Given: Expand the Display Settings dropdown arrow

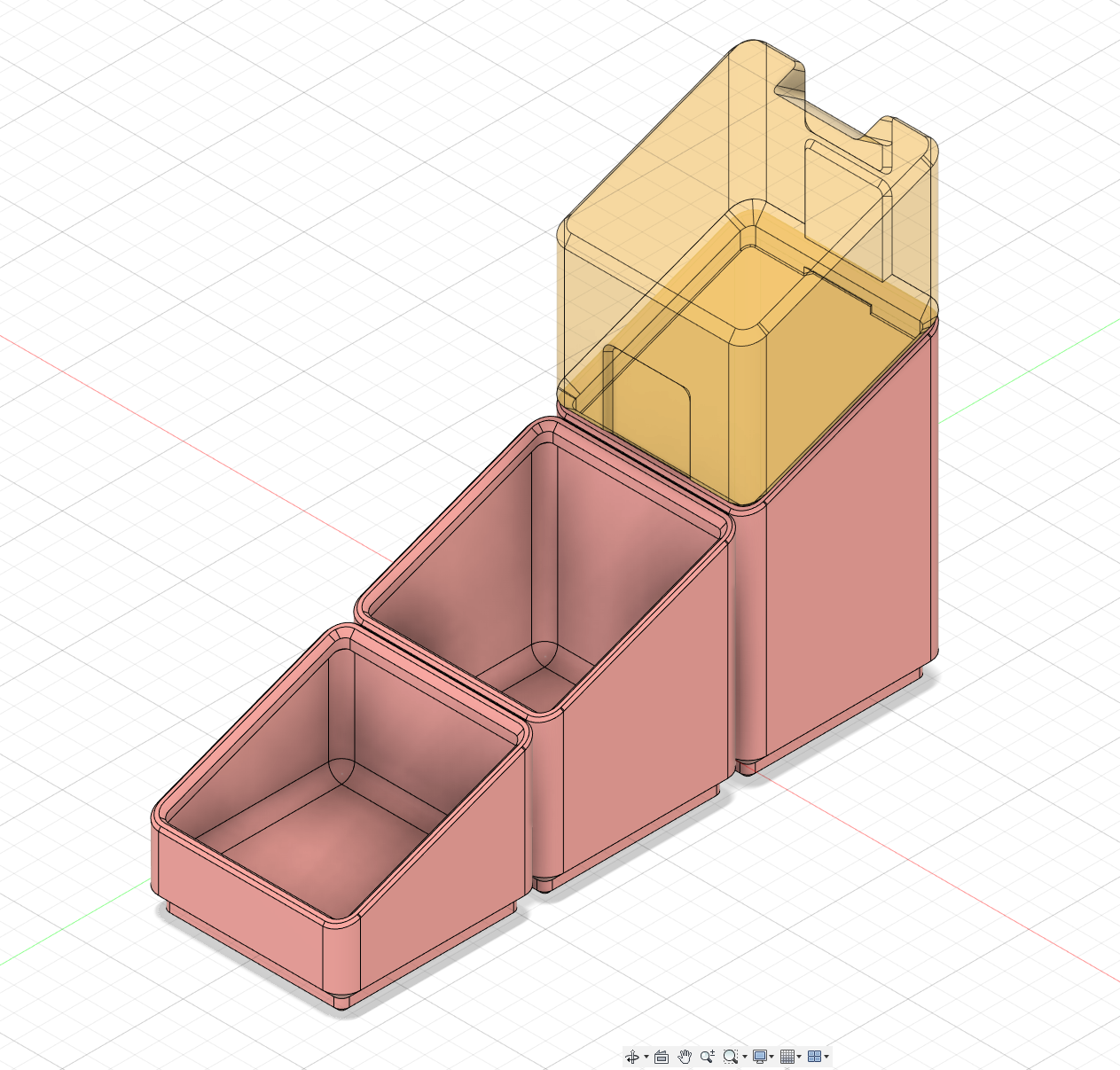Looking at the screenshot, I should click(x=771, y=1057).
